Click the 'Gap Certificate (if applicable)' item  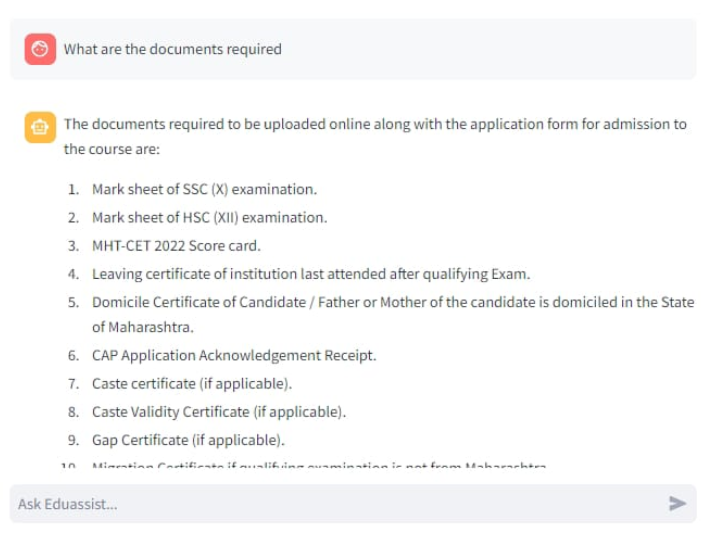click(x=188, y=440)
